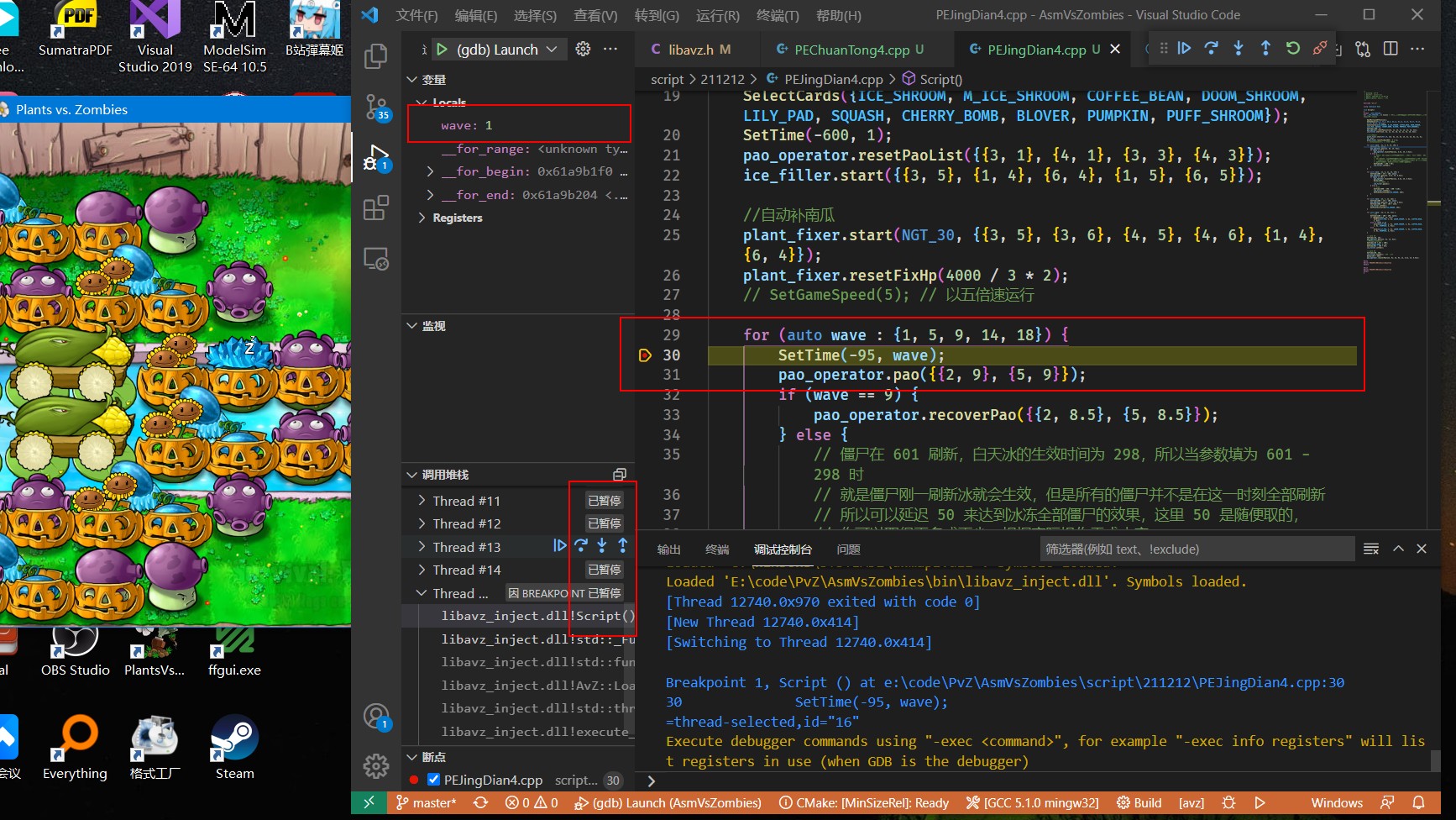The image size is (1456, 820).
Task: Synchronize changes icon in status bar
Action: [x=480, y=803]
